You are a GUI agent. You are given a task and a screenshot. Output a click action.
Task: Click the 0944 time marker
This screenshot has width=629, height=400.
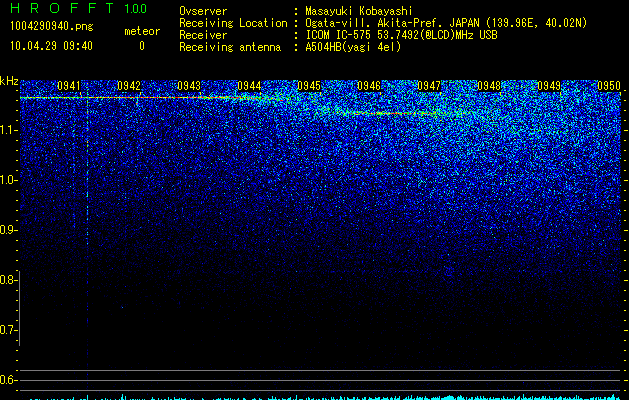click(249, 85)
